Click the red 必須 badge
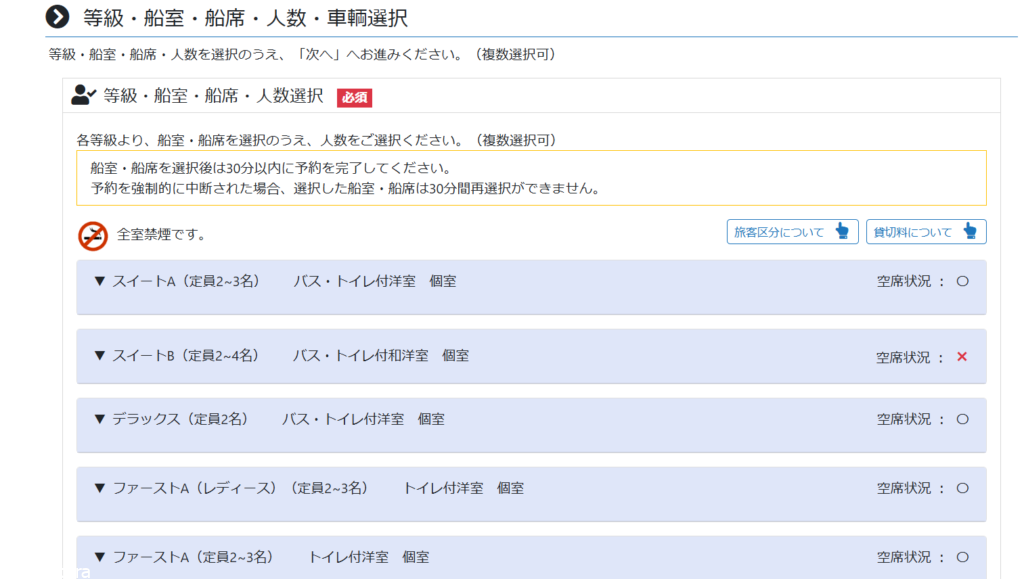 pos(354,97)
